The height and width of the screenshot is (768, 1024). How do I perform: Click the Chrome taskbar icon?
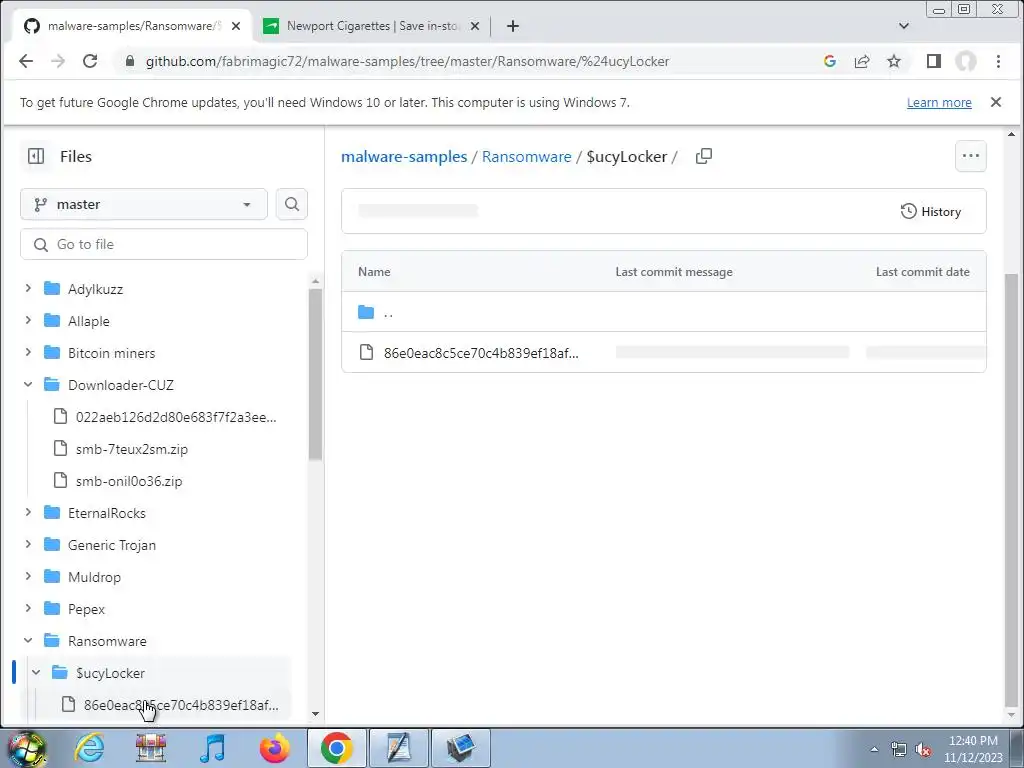tap(336, 748)
